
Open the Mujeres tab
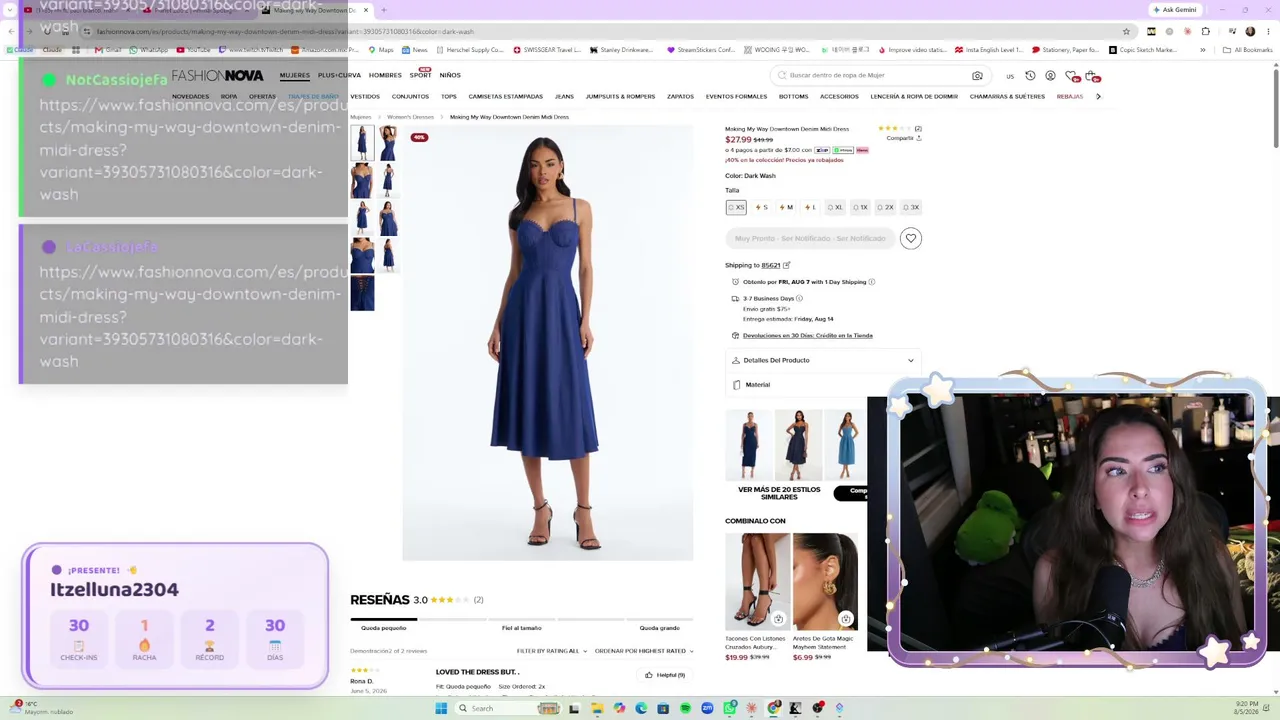click(294, 75)
